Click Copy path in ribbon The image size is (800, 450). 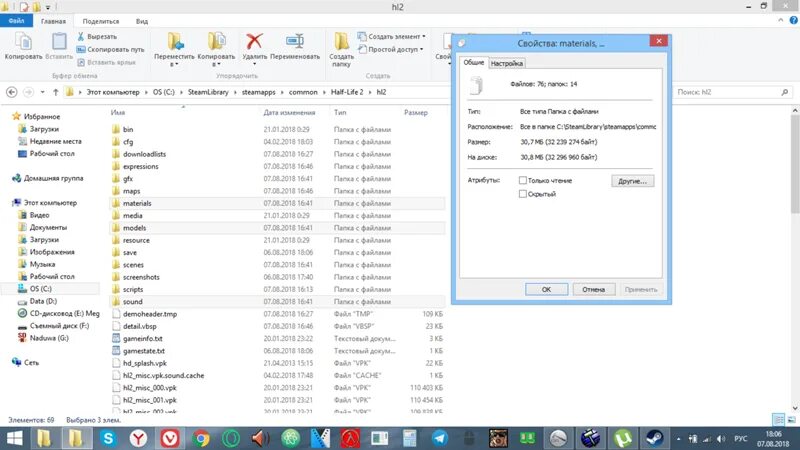(110, 49)
